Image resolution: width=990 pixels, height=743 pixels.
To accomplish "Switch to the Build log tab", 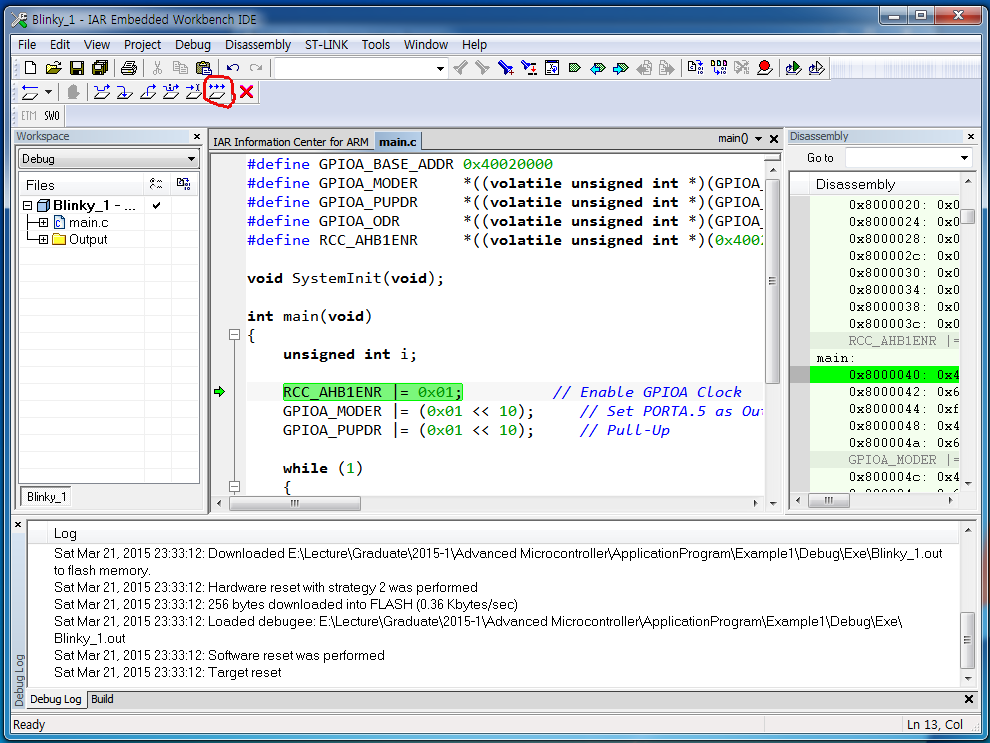I will click(102, 699).
